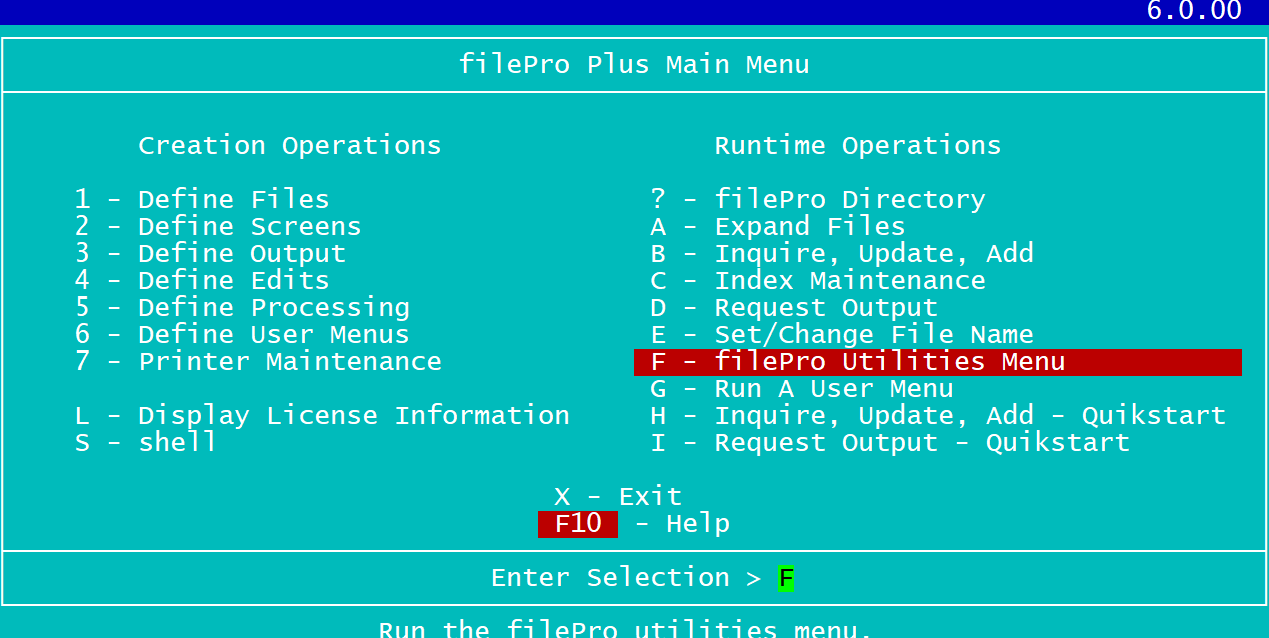Click the Runtime Operations heading
This screenshot has width=1269, height=638.
(858, 145)
